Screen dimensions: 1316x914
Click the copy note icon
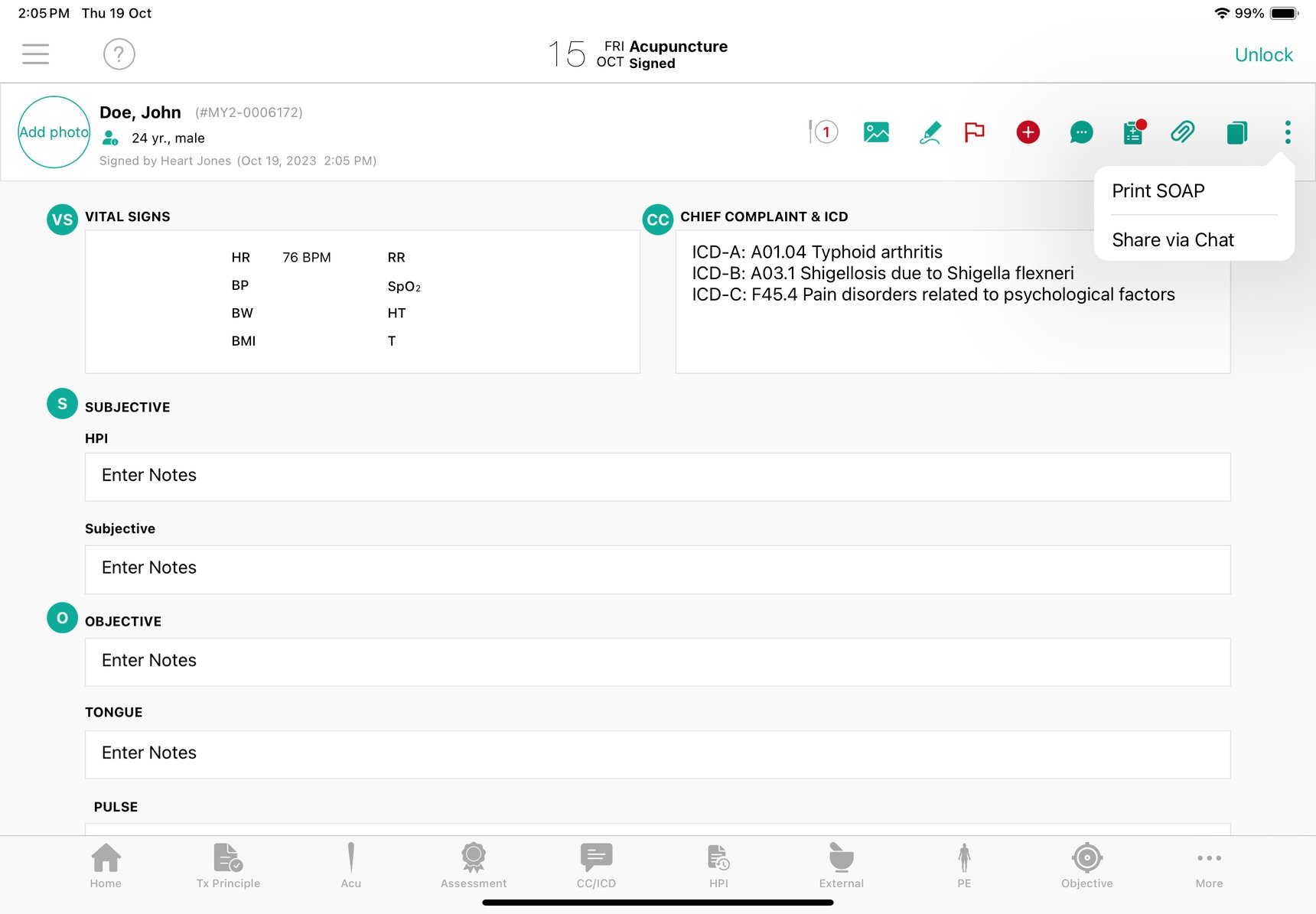coord(1236,132)
